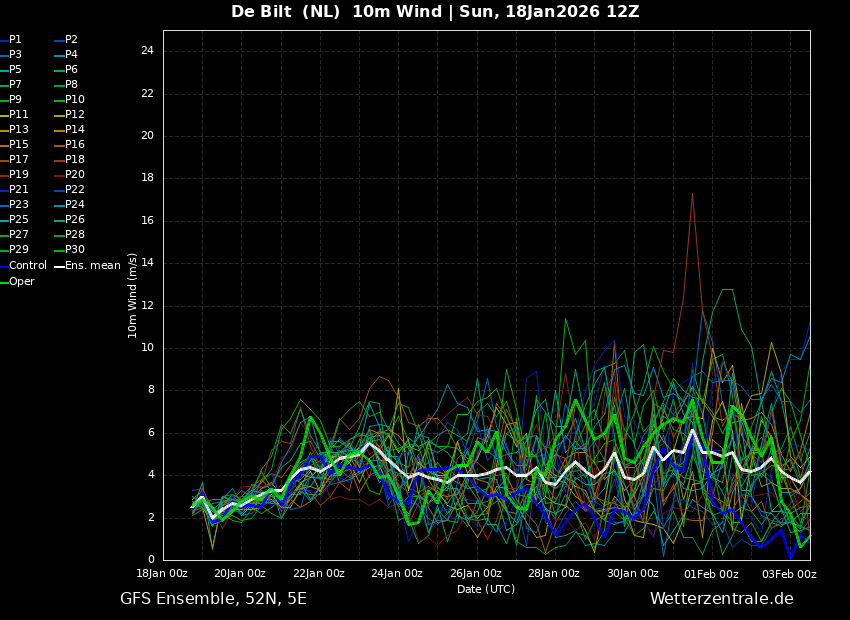Click the De Bilt 10m Wind chart title
The width and height of the screenshot is (850, 620).
[435, 12]
